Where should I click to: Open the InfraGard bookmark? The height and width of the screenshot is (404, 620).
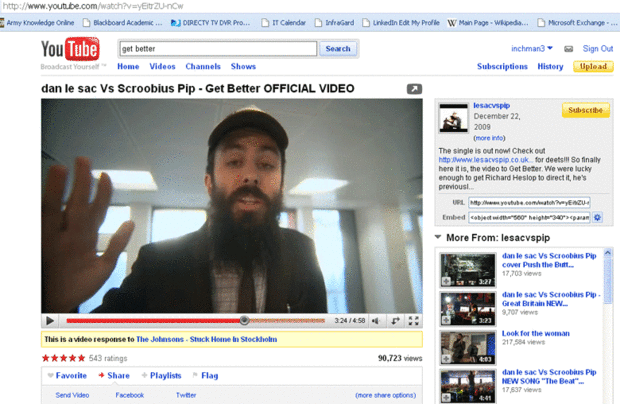coord(334,23)
